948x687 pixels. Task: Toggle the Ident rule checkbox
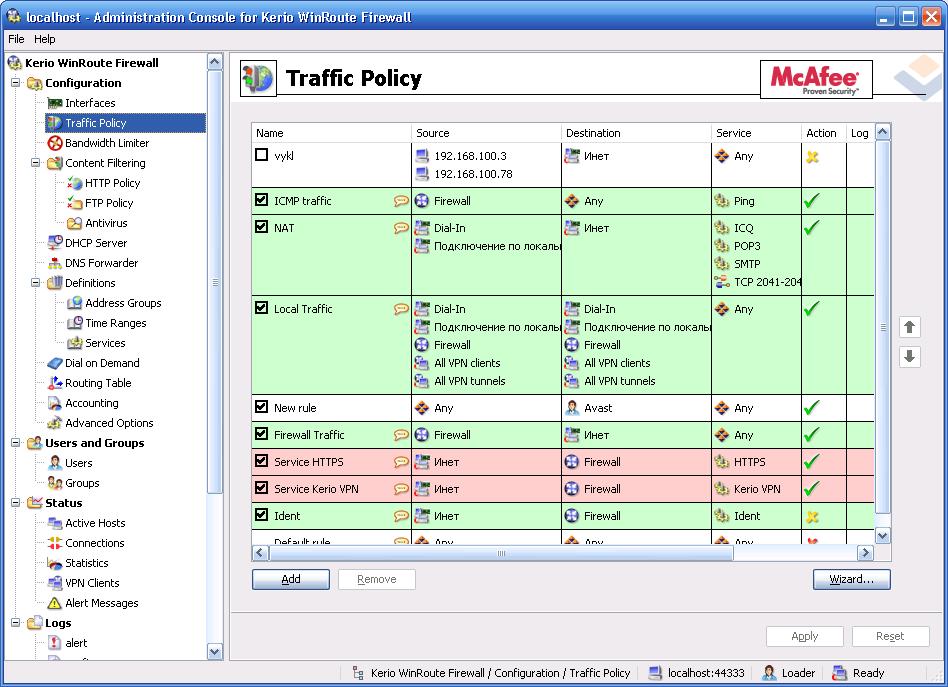point(261,515)
